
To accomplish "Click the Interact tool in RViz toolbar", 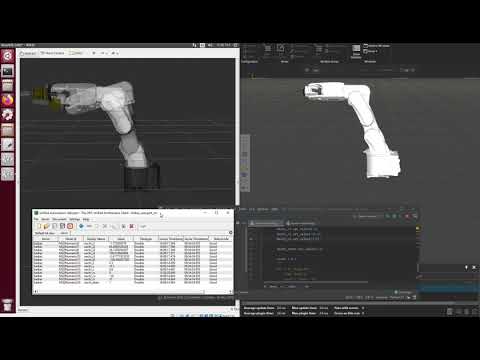I will (x=28, y=53).
